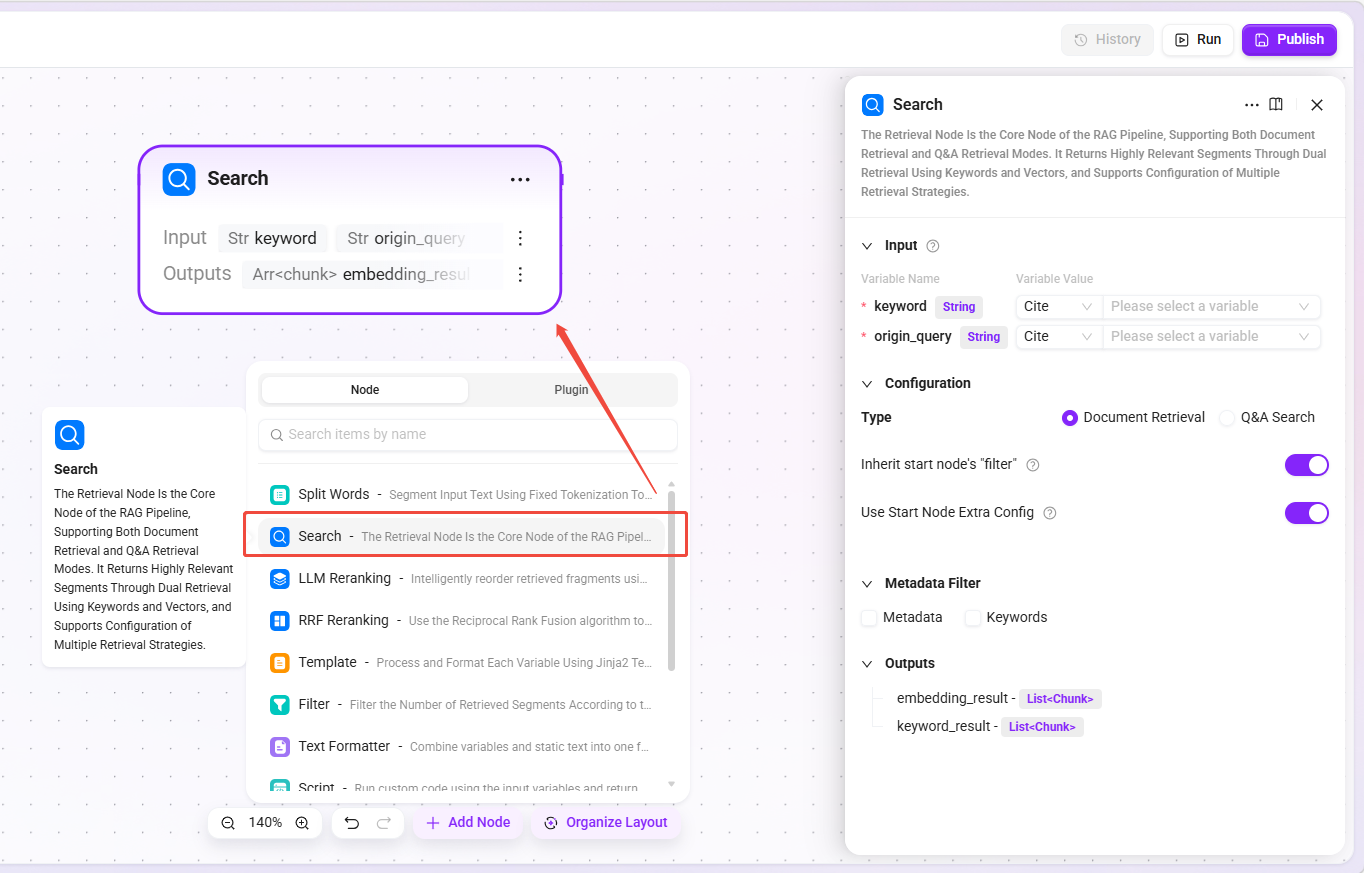Choose Template from node list
This screenshot has height=873, width=1364.
click(462, 662)
